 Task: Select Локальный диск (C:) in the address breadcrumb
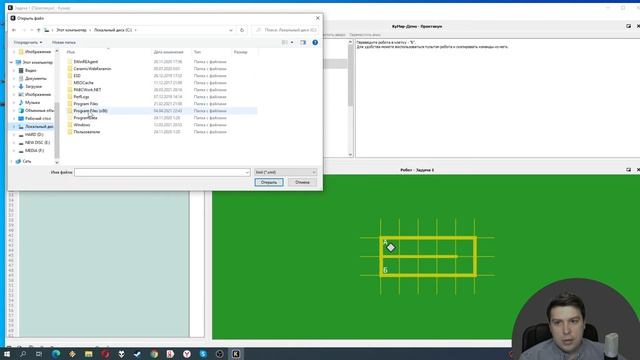click(113, 30)
